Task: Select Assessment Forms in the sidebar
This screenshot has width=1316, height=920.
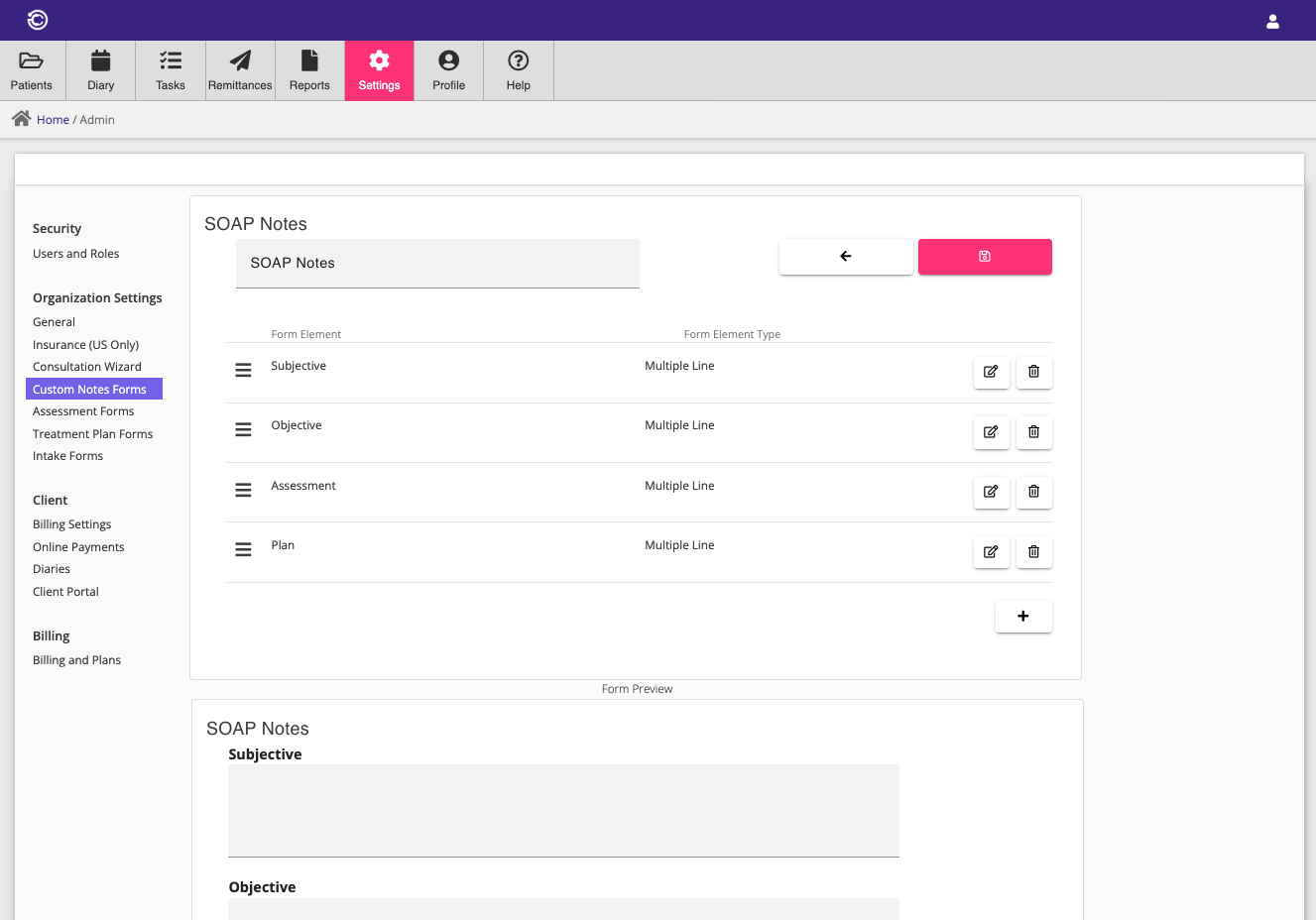Action: coord(83,410)
